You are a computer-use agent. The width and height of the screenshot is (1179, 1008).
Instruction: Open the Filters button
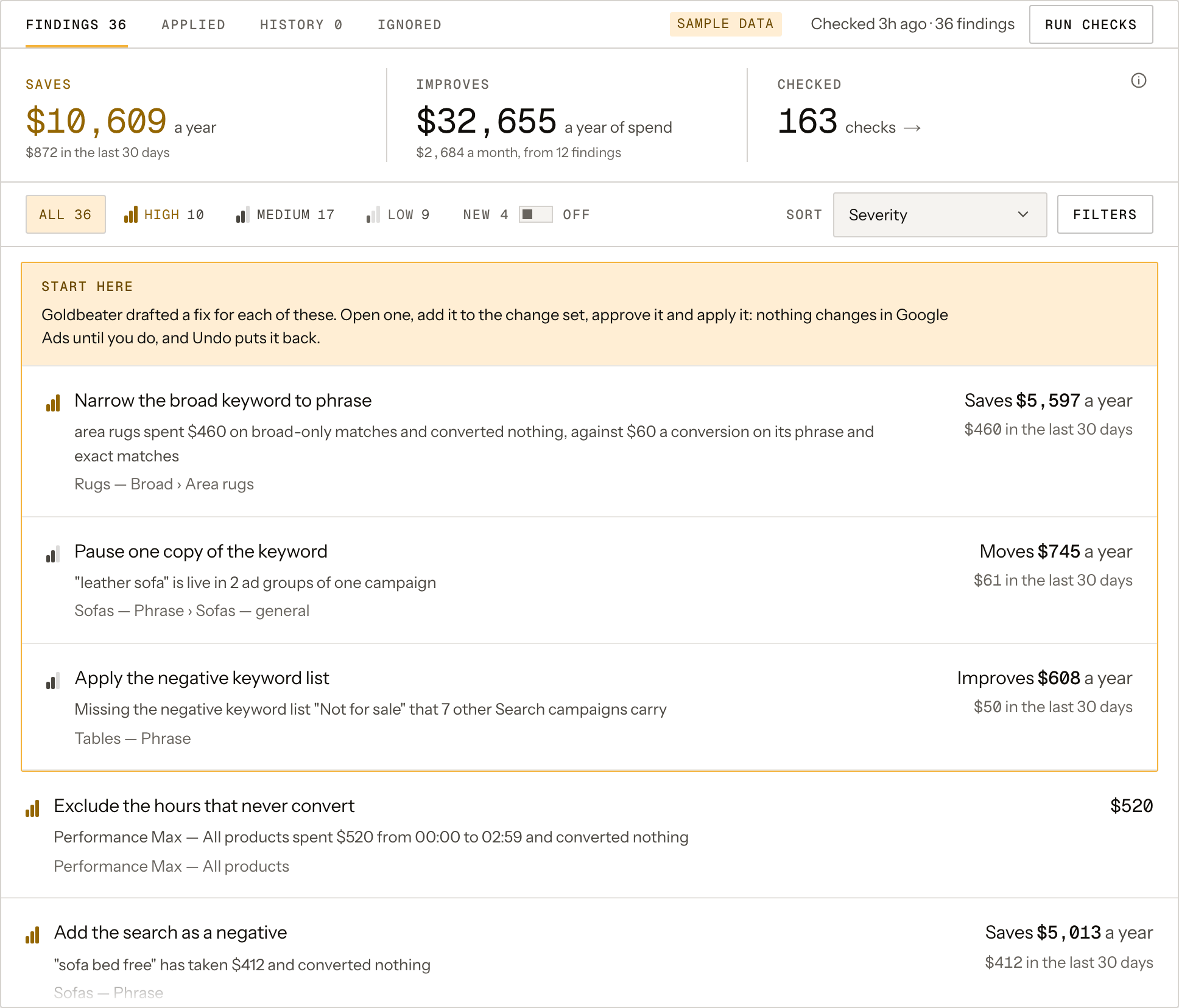pos(1105,214)
